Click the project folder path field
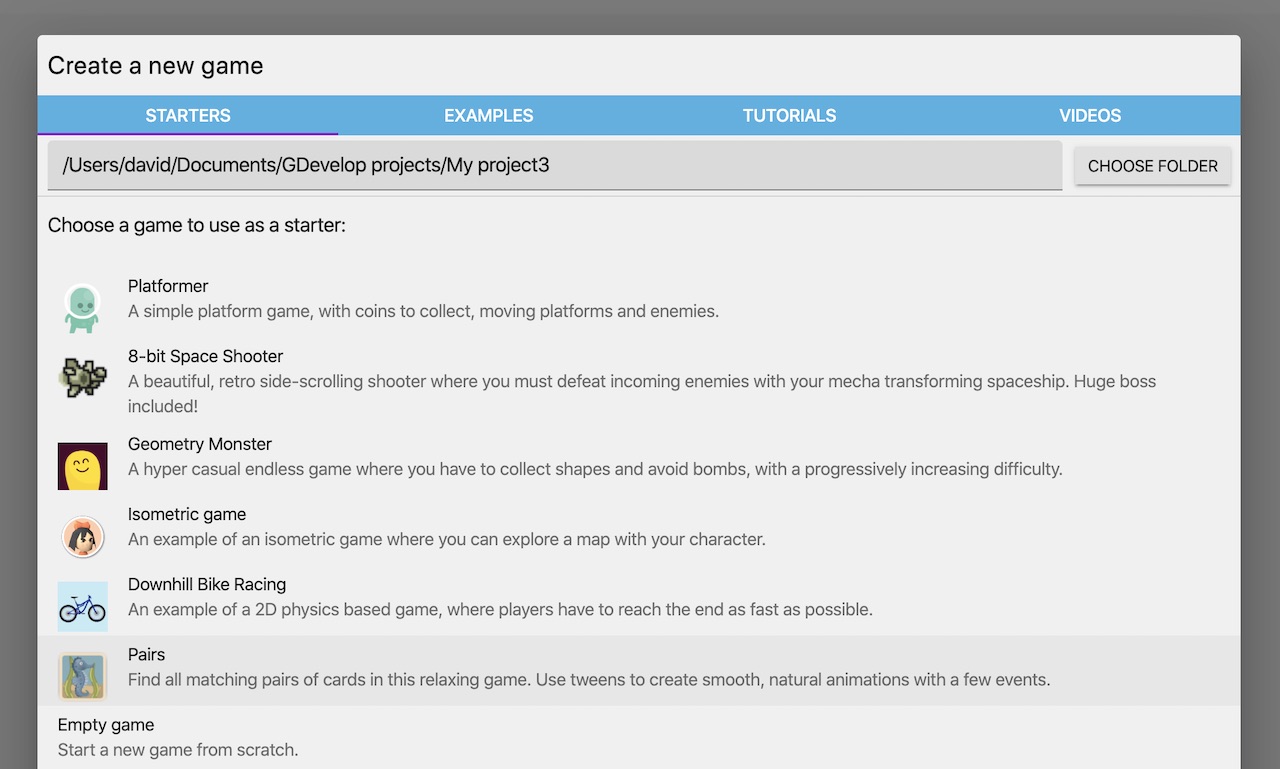Screen dimensions: 1280x769 (x=554, y=165)
